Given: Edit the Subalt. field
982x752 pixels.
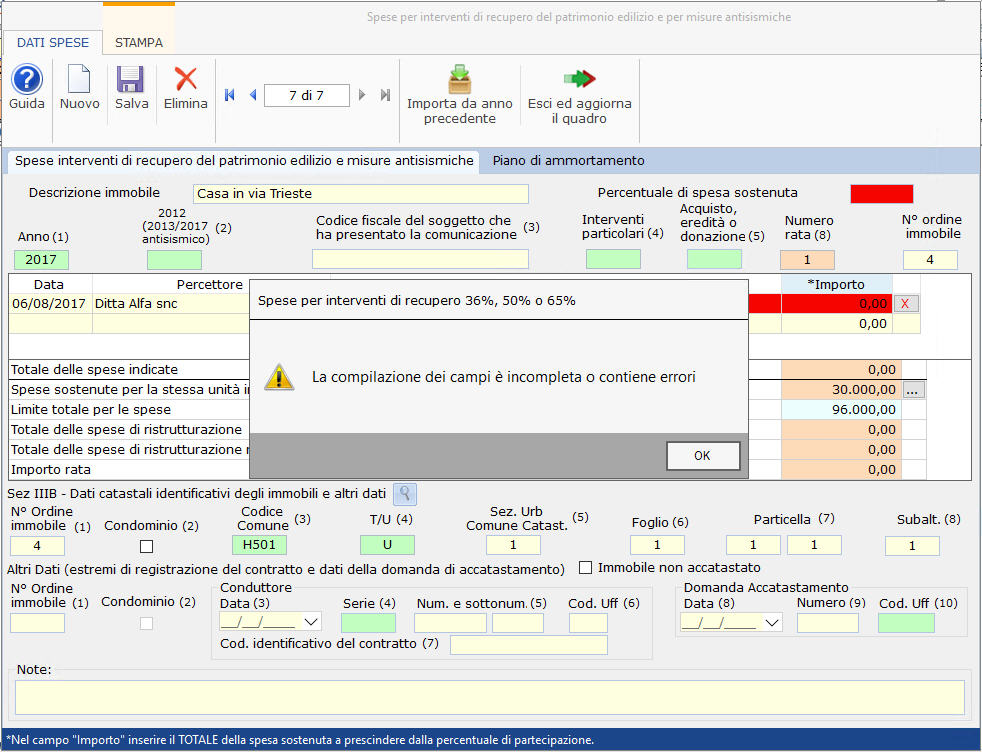Looking at the screenshot, I should (912, 546).
